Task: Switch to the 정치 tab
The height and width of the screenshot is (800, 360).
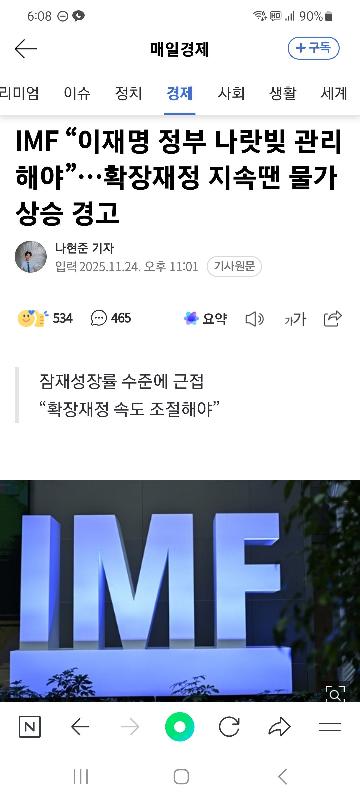Action: point(128,93)
